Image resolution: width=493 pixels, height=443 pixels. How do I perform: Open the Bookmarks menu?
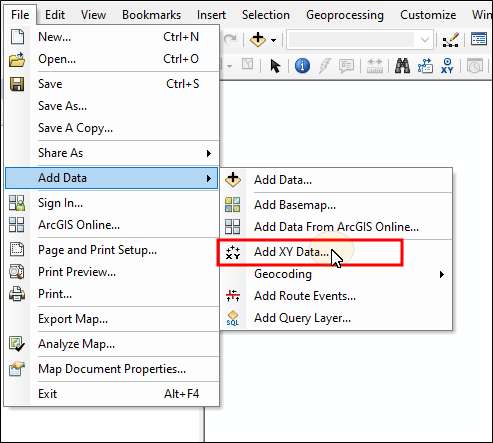coord(151,15)
